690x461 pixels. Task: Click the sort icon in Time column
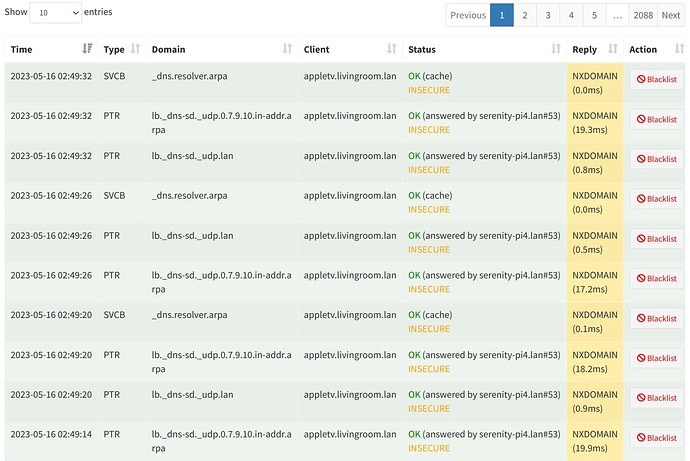(87, 49)
